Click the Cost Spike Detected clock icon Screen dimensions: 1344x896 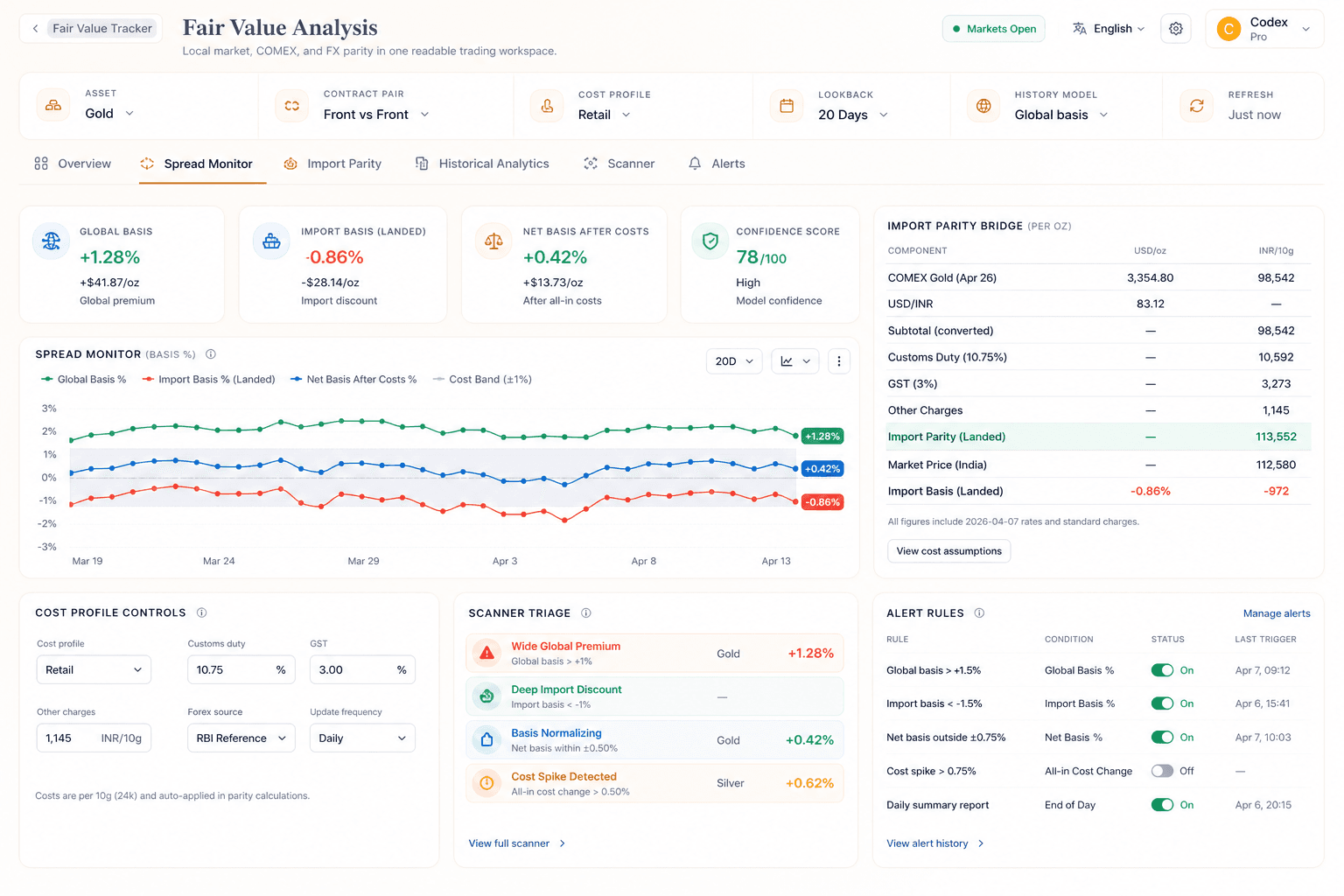click(486, 783)
